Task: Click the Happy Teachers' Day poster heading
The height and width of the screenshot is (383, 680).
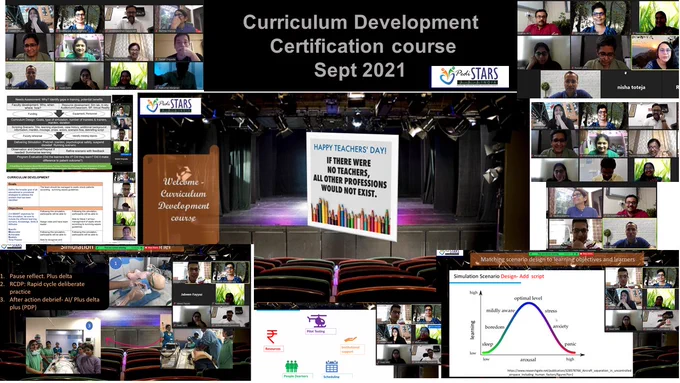Action: coord(350,148)
